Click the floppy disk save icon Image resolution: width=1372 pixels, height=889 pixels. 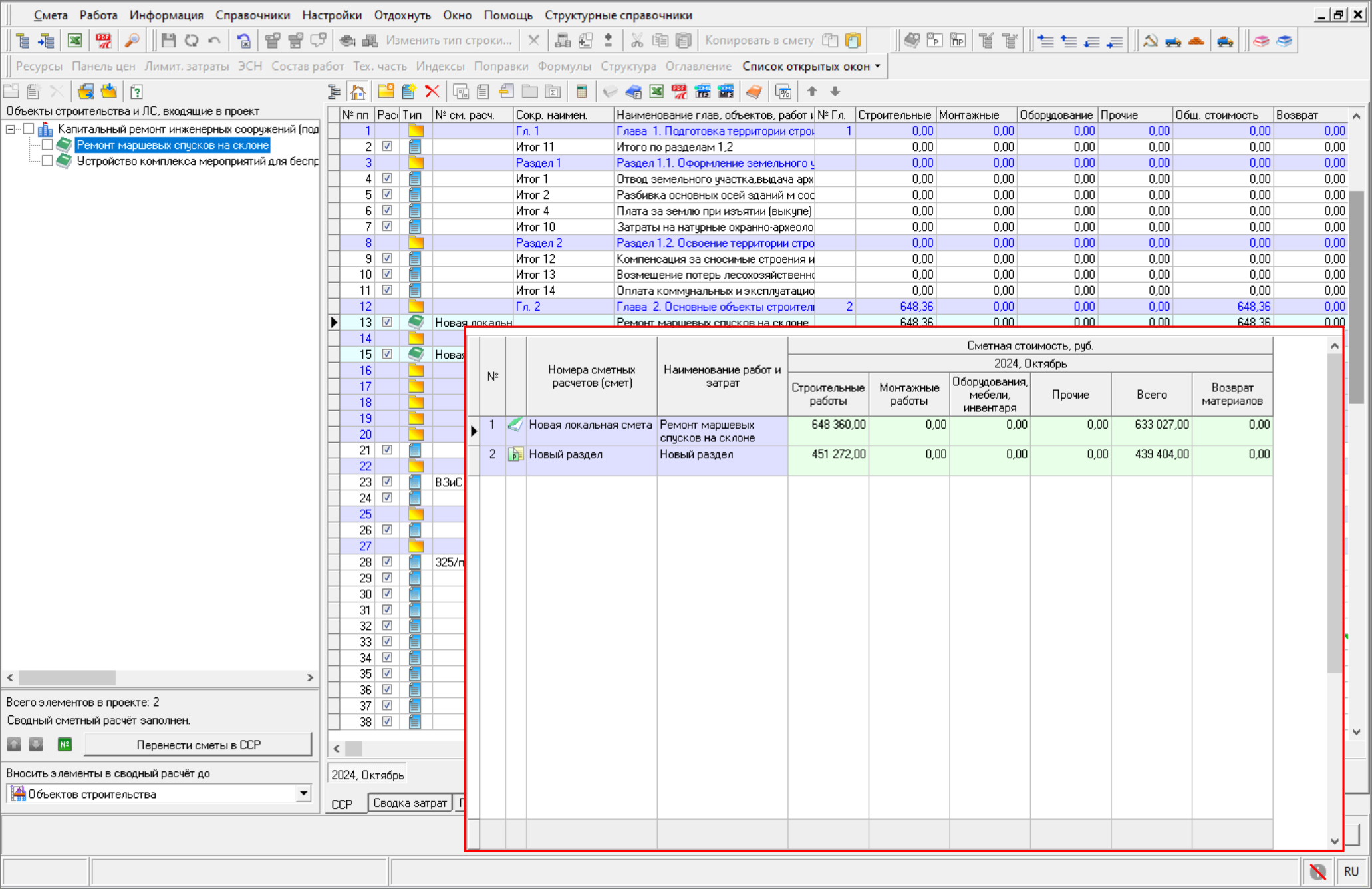(x=168, y=41)
